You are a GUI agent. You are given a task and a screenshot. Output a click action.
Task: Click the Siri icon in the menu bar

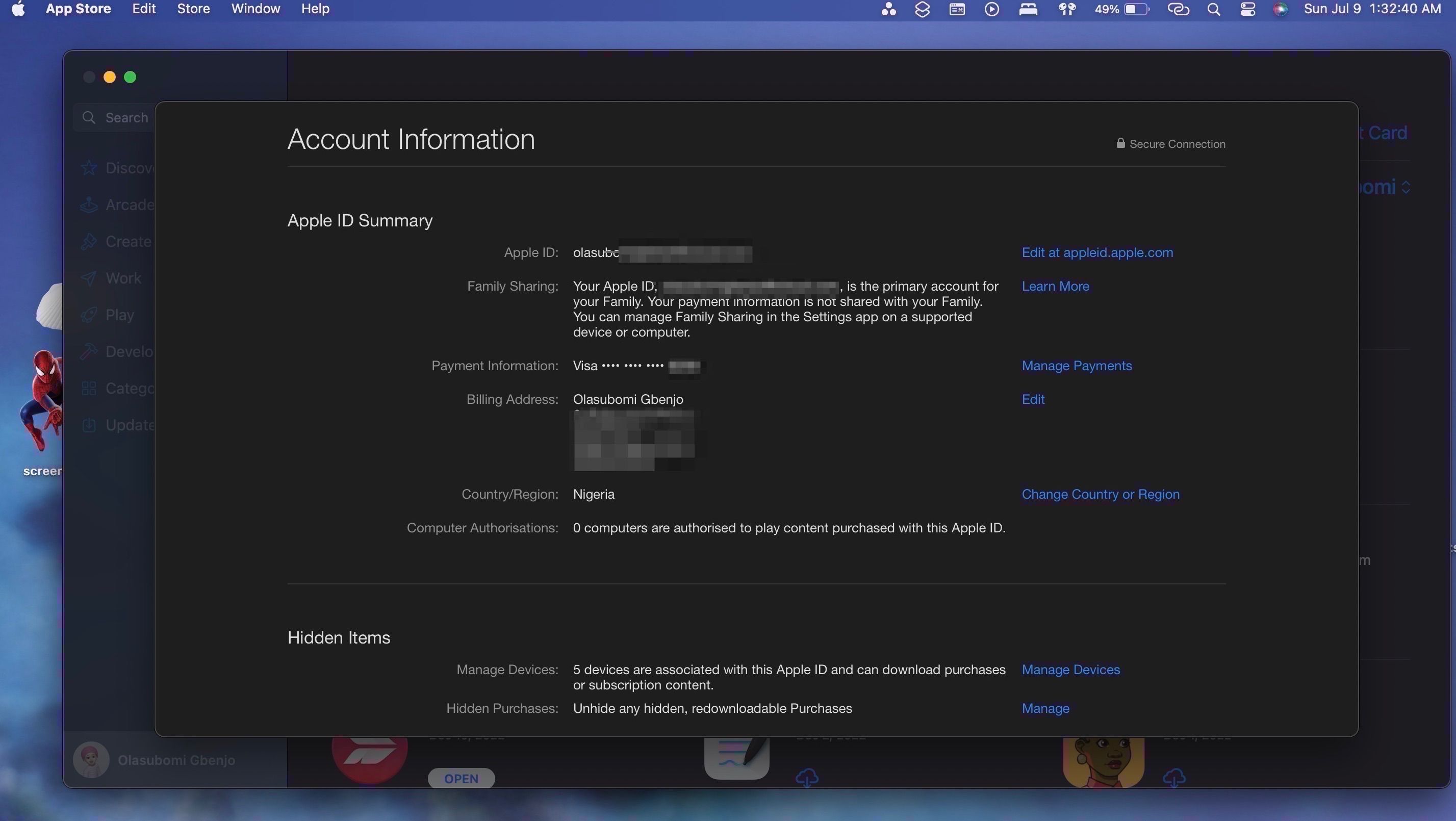pyautogui.click(x=1280, y=9)
